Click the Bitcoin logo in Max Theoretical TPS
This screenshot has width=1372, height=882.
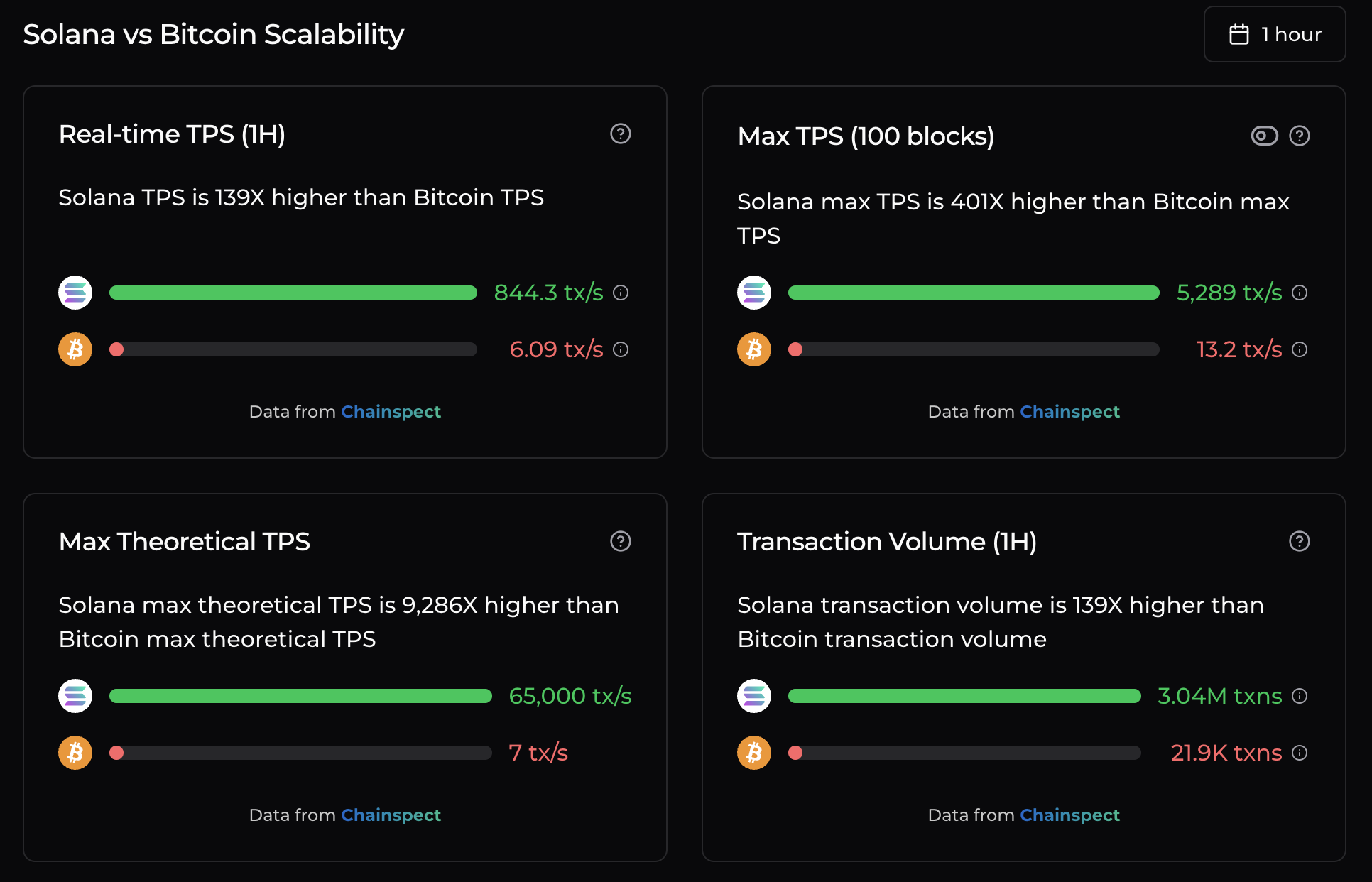coord(75,753)
